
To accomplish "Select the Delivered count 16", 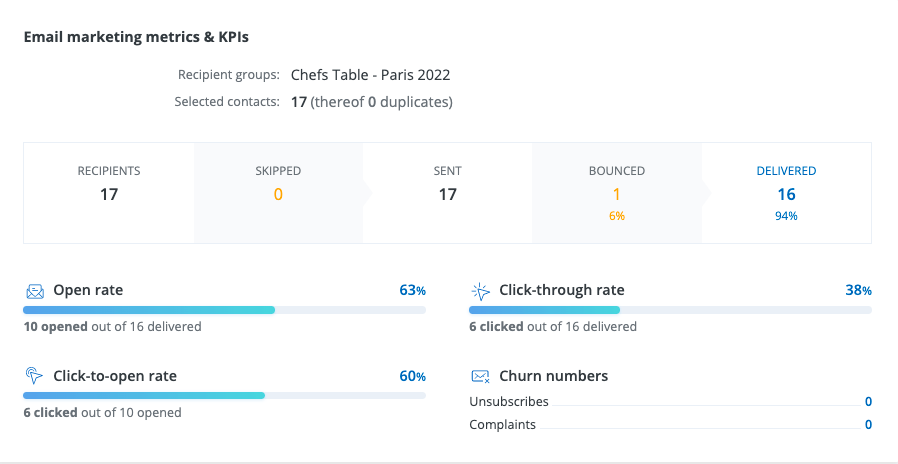I will [x=786, y=194].
